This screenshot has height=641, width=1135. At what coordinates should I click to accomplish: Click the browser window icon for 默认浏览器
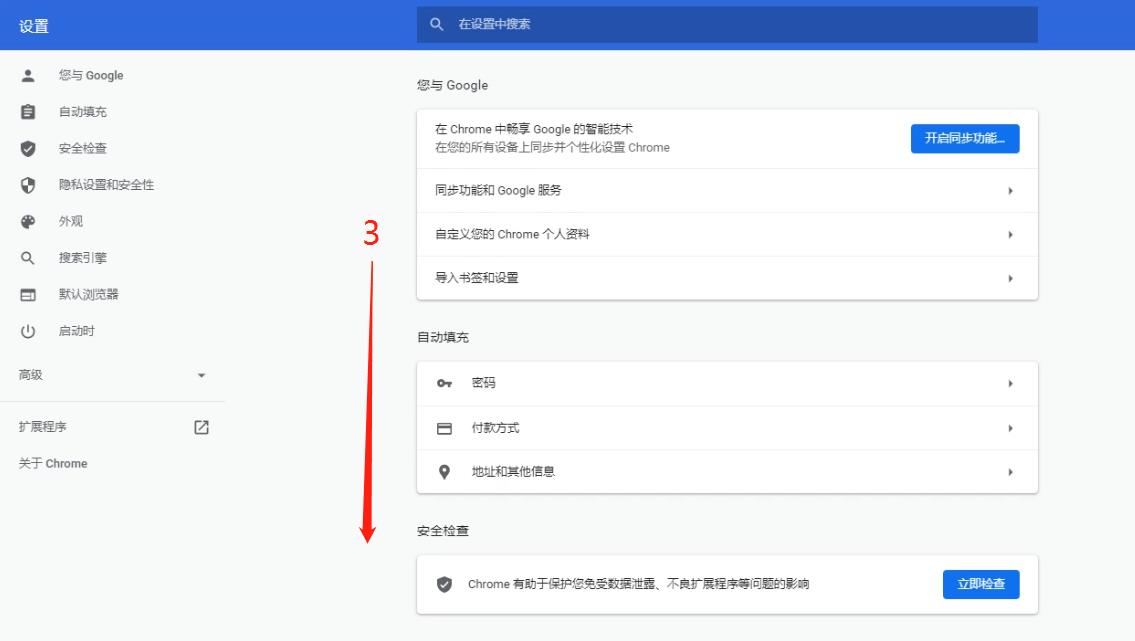coord(28,295)
